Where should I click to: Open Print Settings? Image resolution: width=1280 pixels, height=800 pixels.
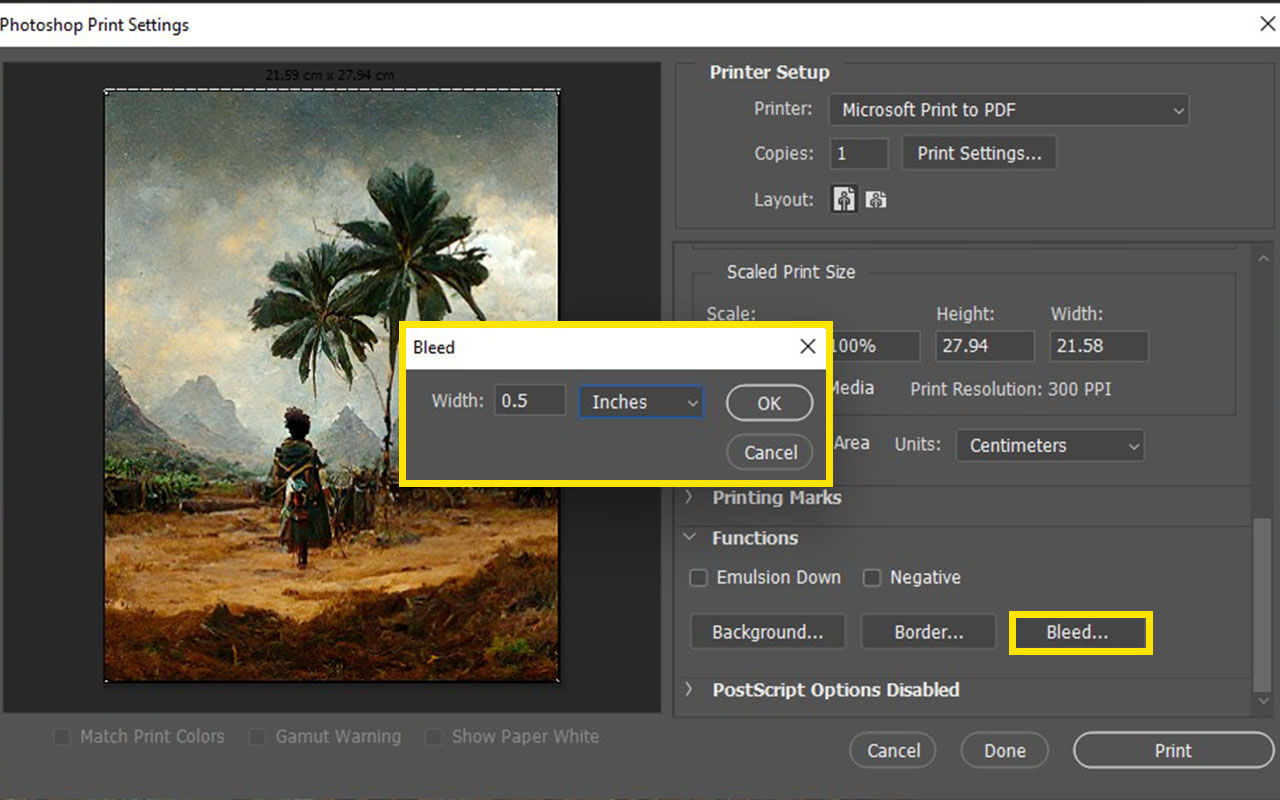pos(979,152)
